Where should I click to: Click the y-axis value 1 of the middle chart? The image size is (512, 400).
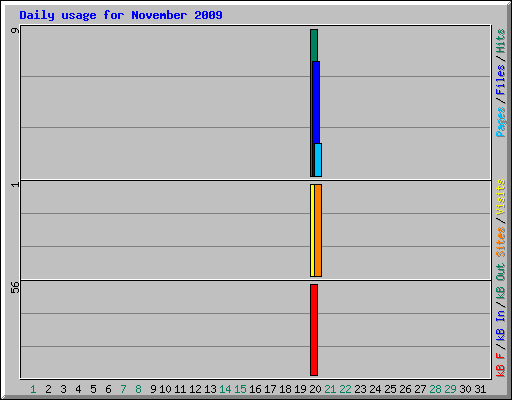[x=15, y=184]
